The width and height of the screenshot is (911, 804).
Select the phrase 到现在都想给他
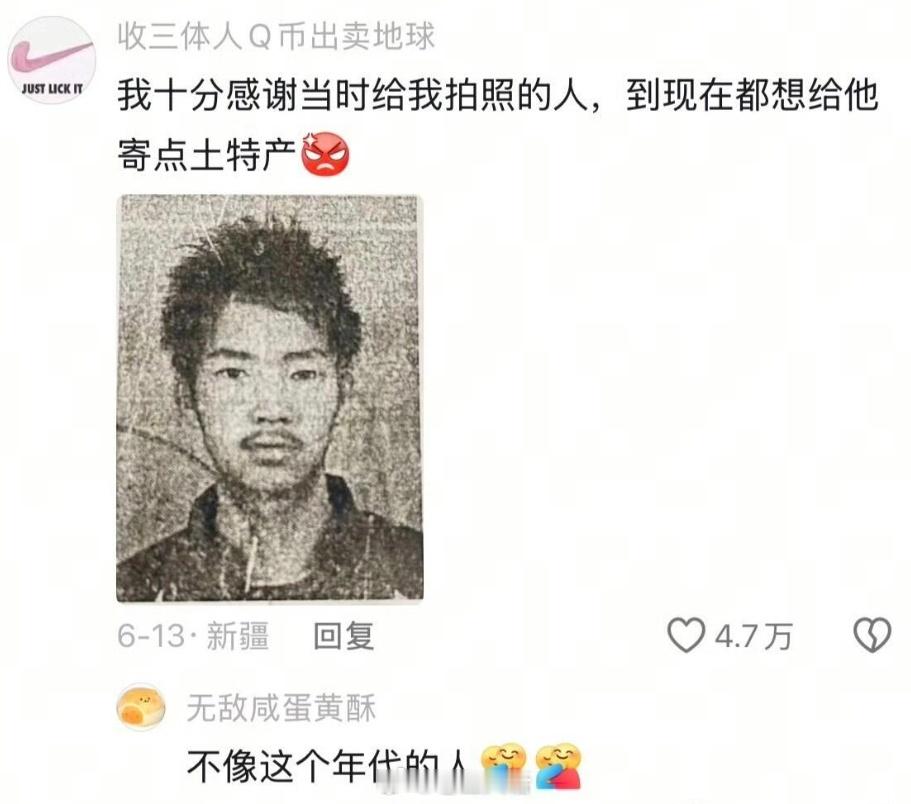752,95
